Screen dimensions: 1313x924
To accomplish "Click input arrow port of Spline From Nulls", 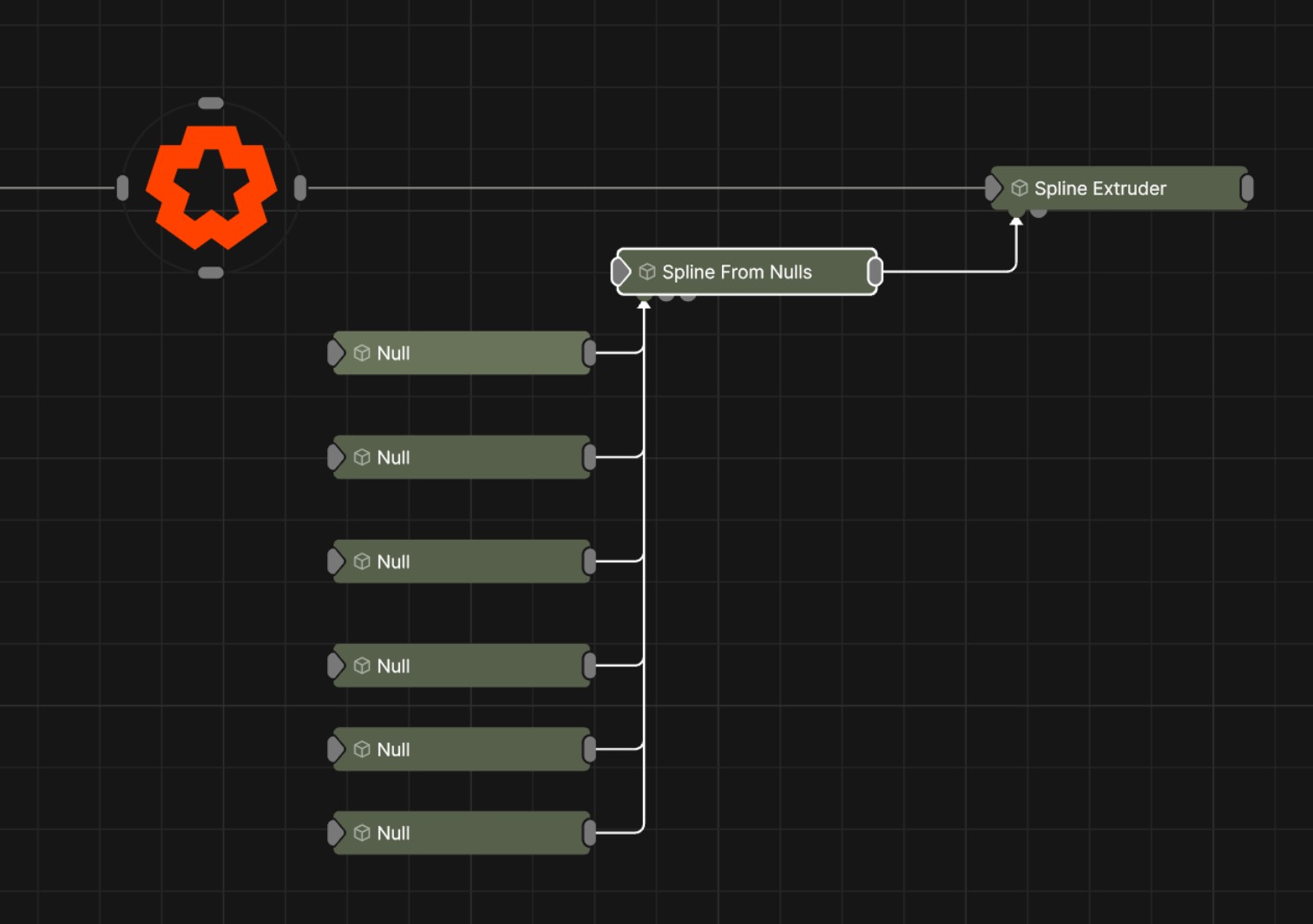I will [x=620, y=272].
